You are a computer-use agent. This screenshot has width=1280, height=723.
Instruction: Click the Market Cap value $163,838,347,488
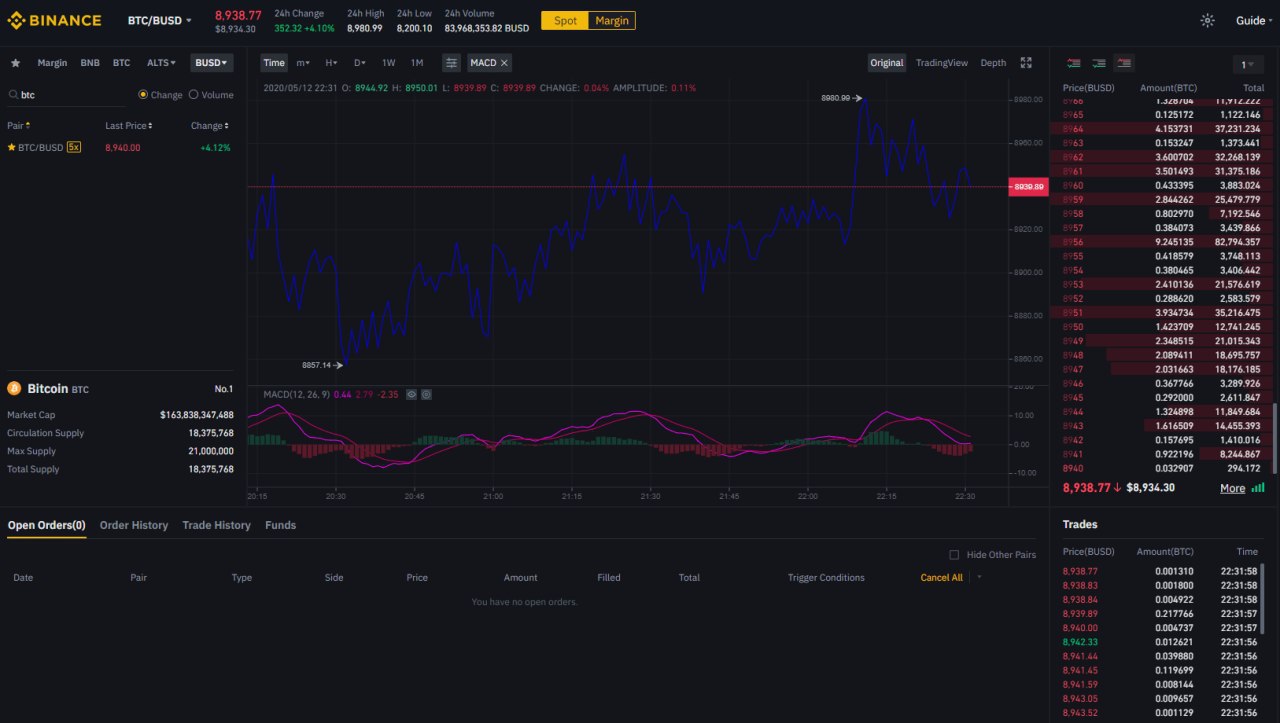click(197, 414)
